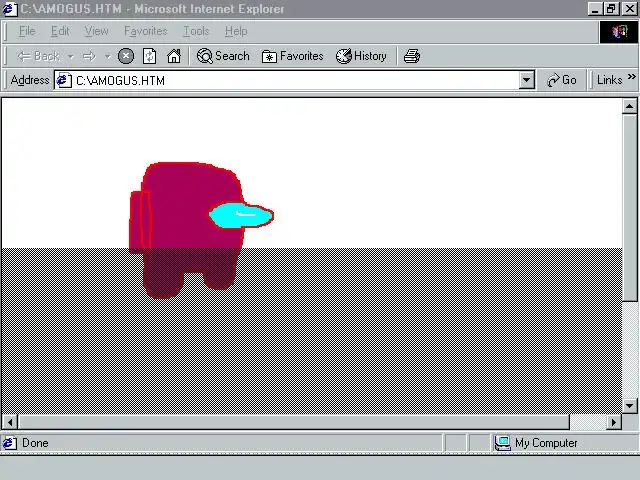Click the Stop loading icon
Viewport: 640px width, 480px height.
point(126,56)
